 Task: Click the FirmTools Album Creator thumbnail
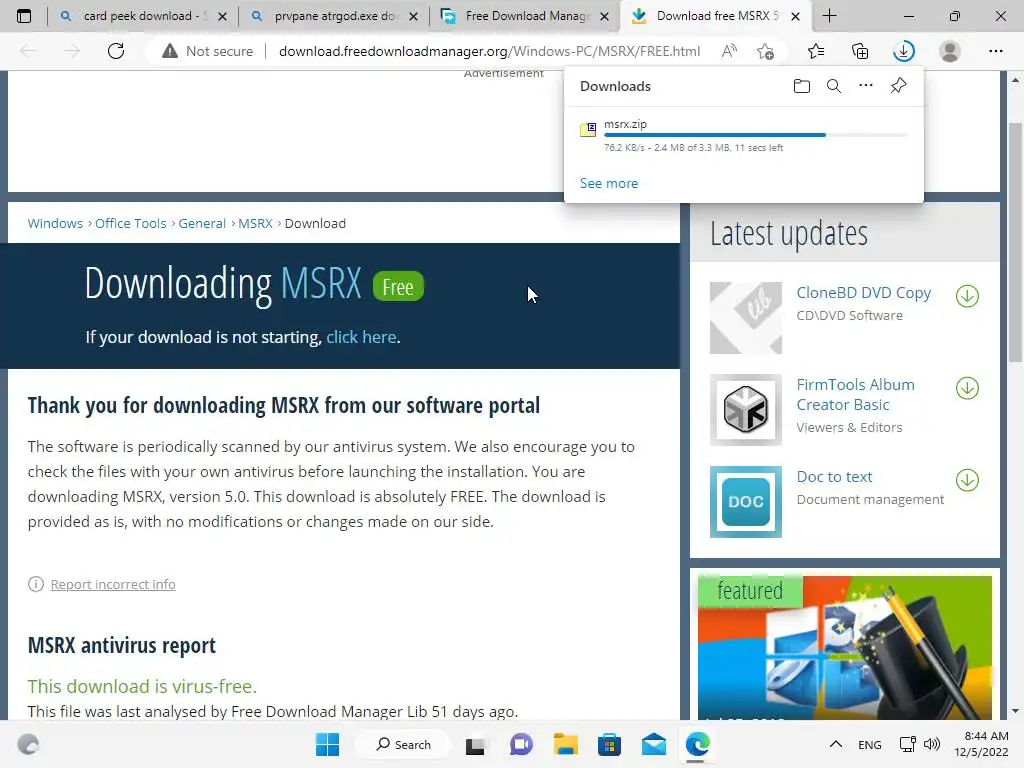(746, 410)
